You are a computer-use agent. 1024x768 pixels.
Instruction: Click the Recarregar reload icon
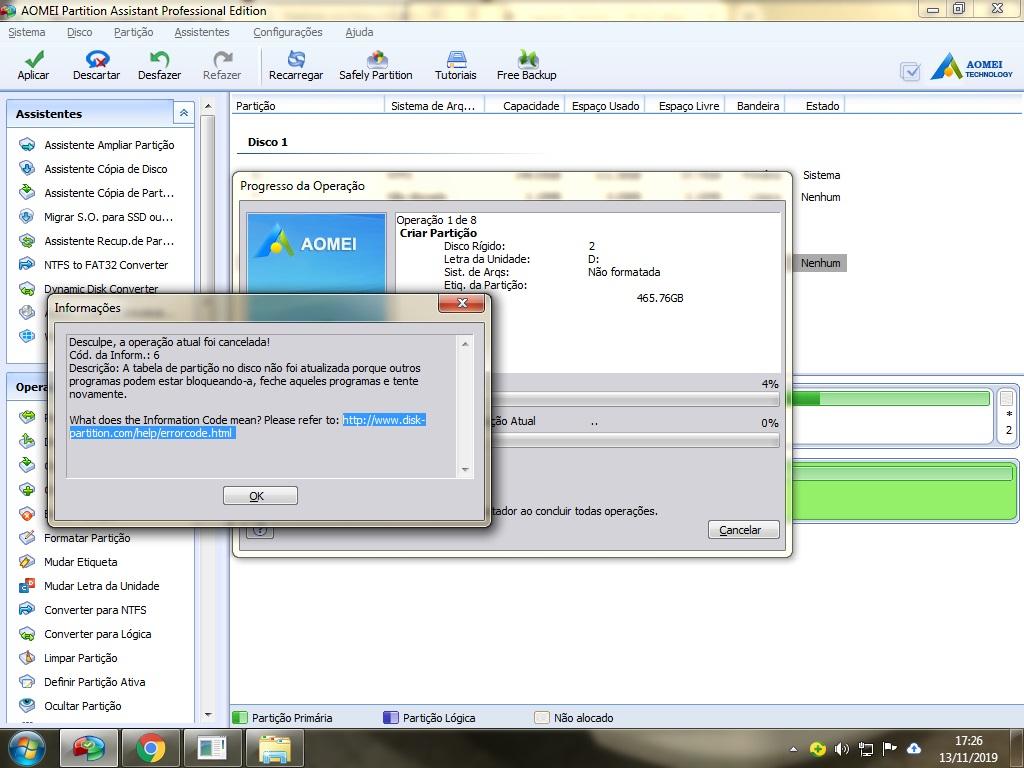click(x=296, y=65)
